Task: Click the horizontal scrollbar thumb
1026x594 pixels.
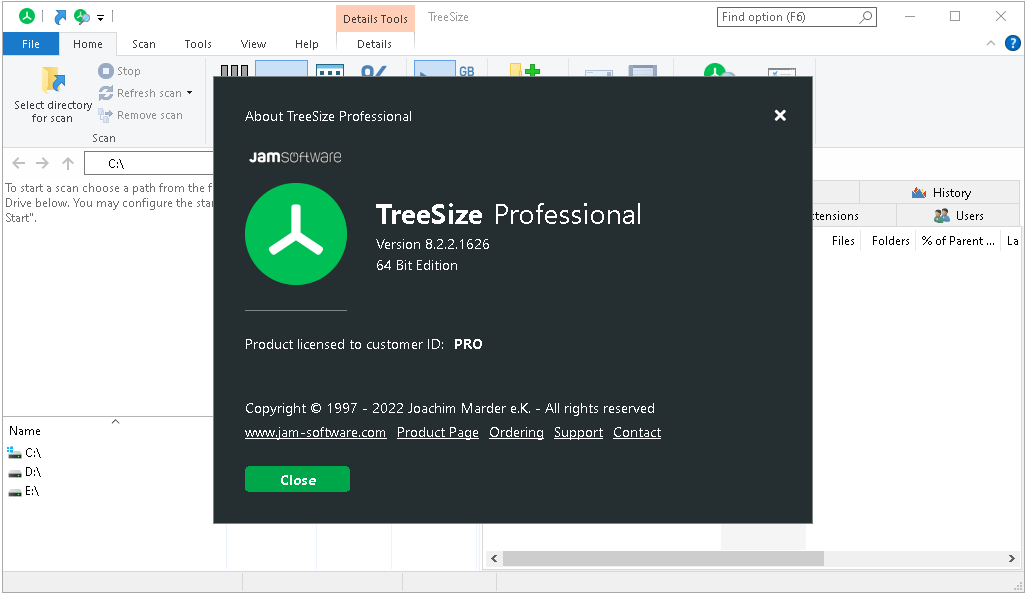Action: 663,558
